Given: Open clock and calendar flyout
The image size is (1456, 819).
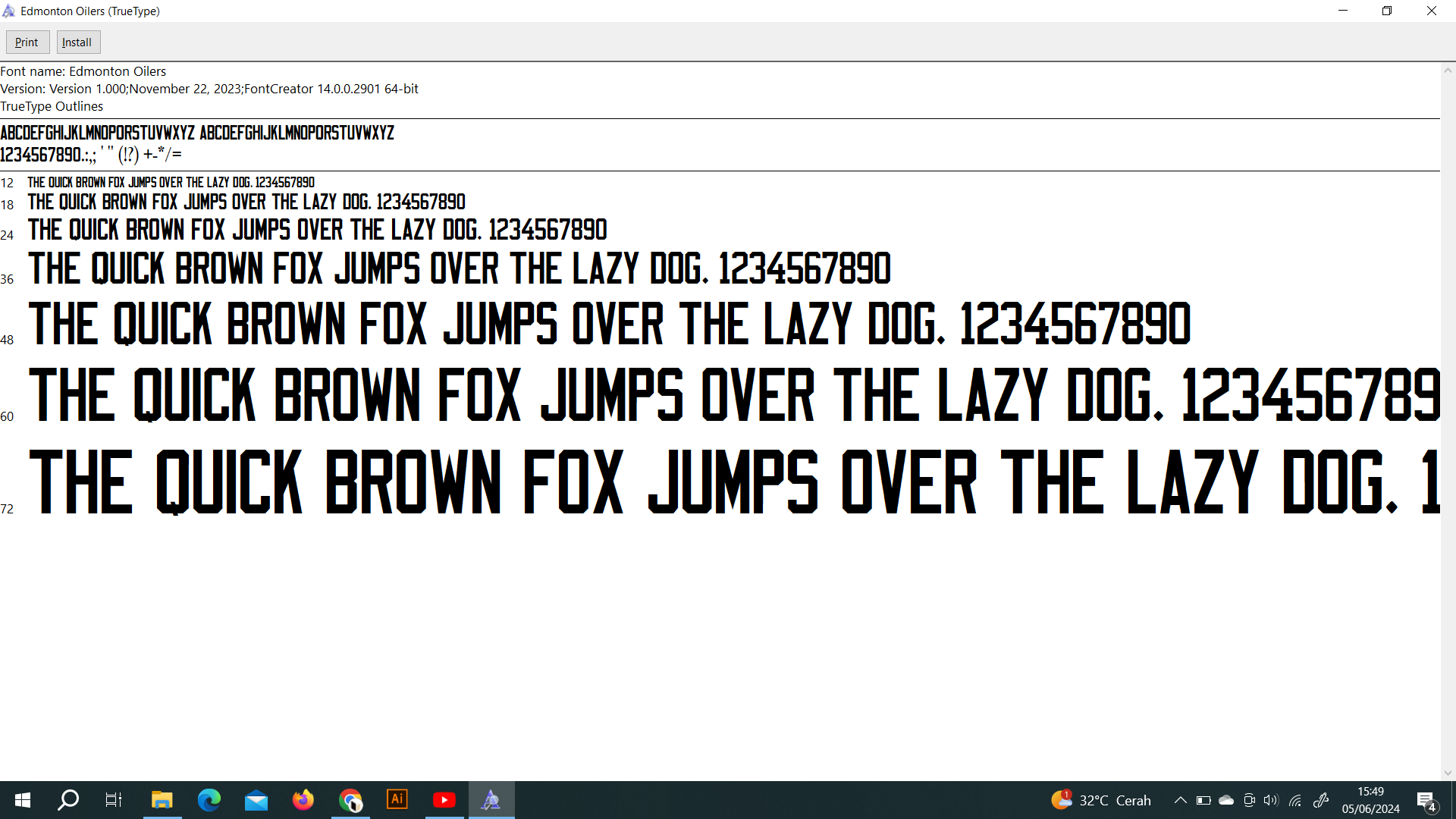Looking at the screenshot, I should 1370,800.
